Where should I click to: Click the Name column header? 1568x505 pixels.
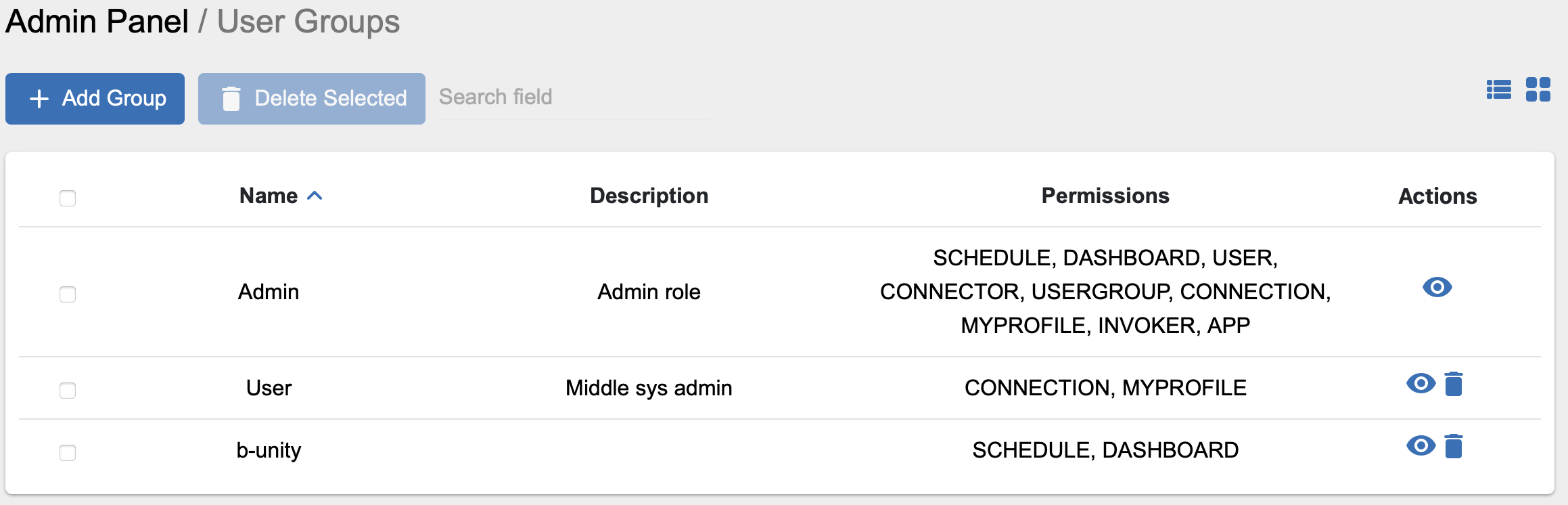point(269,196)
